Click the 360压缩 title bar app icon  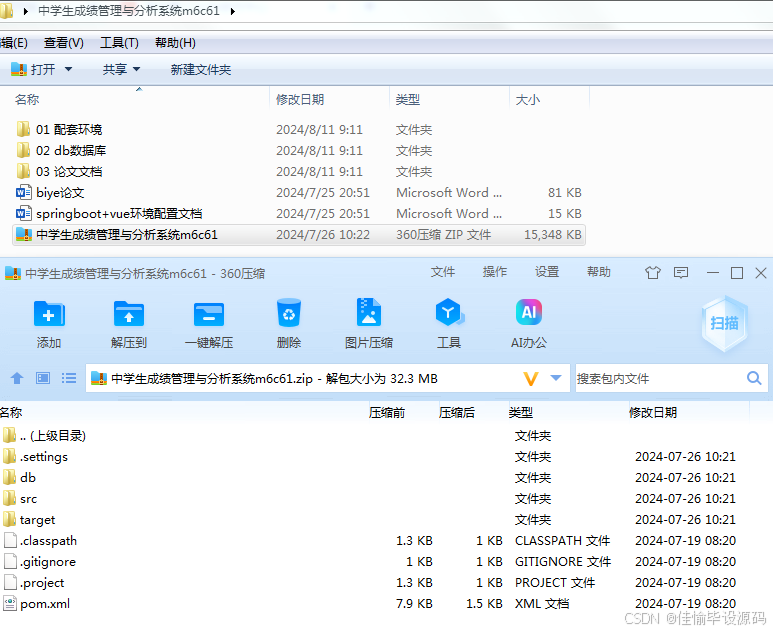[13, 273]
